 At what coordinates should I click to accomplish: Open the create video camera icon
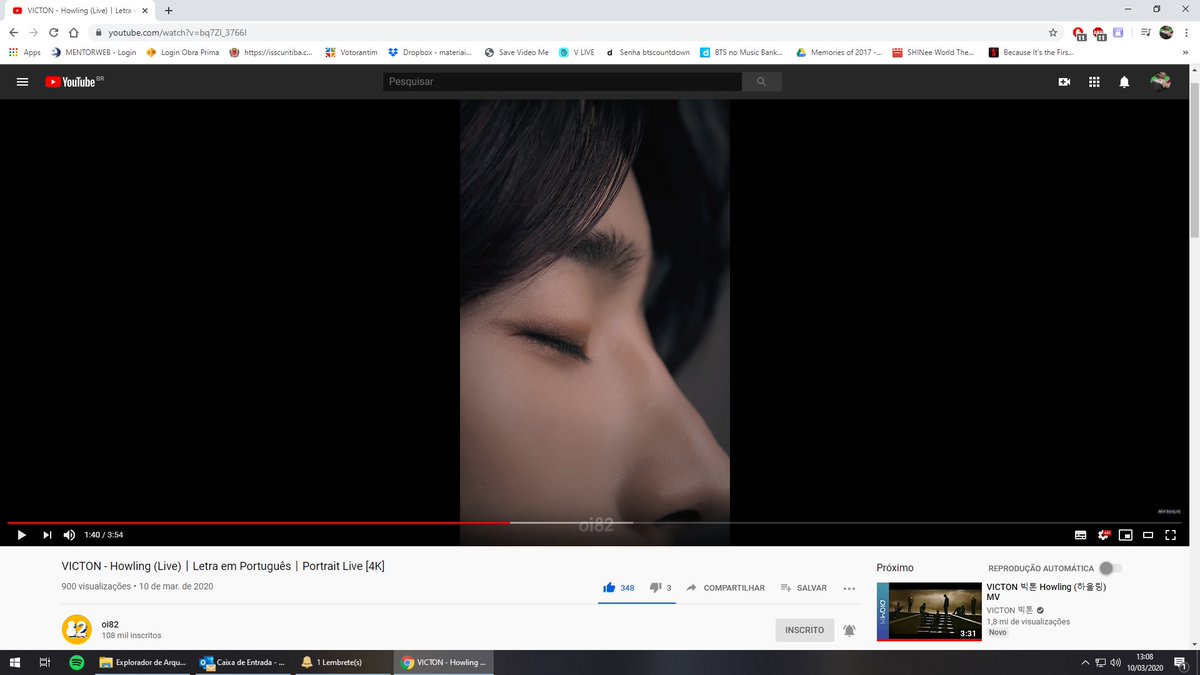pyautogui.click(x=1064, y=82)
